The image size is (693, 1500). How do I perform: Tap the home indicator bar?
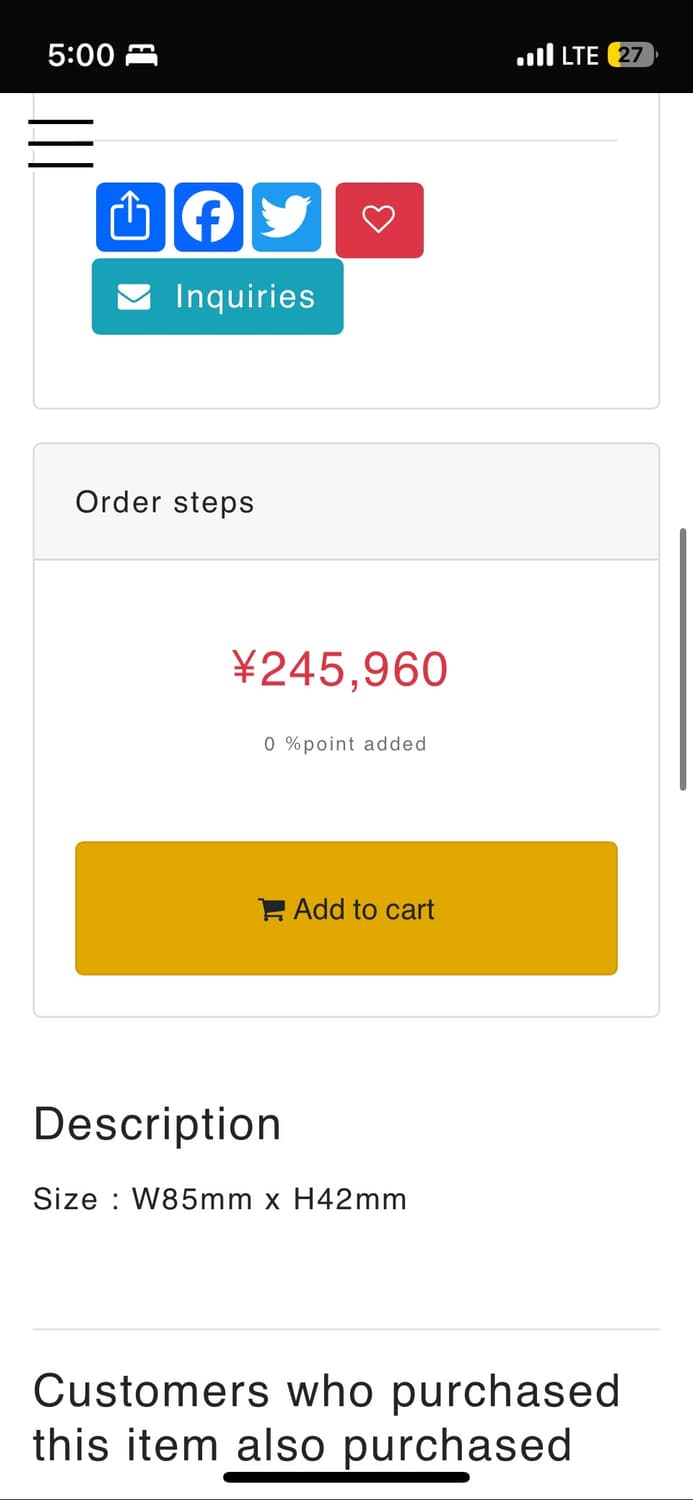[346, 1477]
